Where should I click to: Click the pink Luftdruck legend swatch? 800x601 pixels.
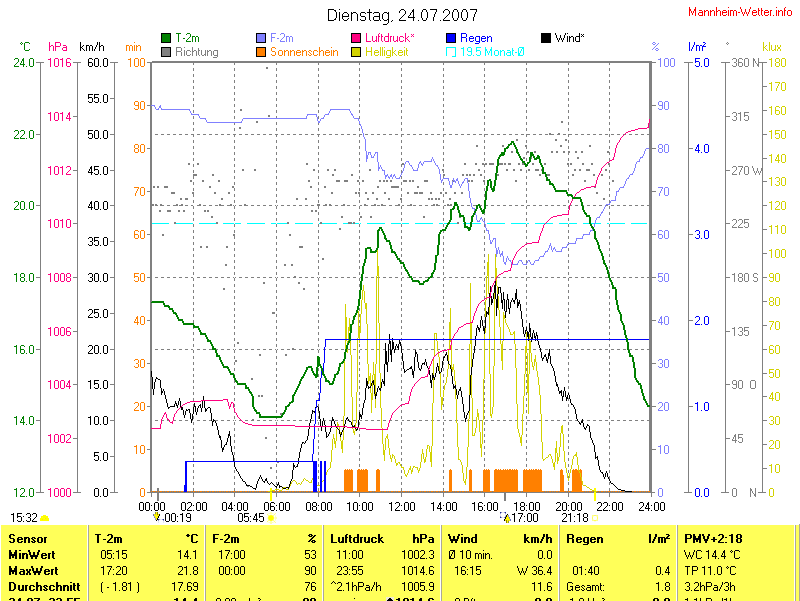(x=356, y=38)
